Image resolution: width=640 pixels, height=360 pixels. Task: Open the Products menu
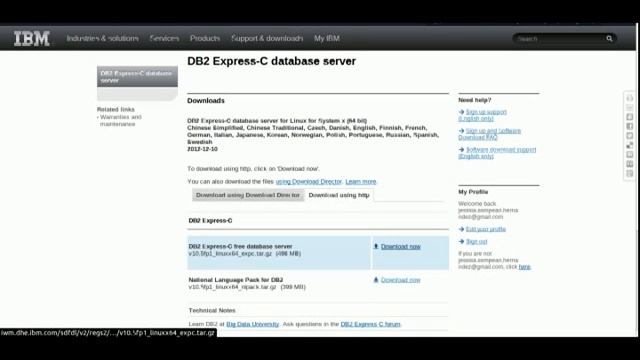tap(205, 38)
